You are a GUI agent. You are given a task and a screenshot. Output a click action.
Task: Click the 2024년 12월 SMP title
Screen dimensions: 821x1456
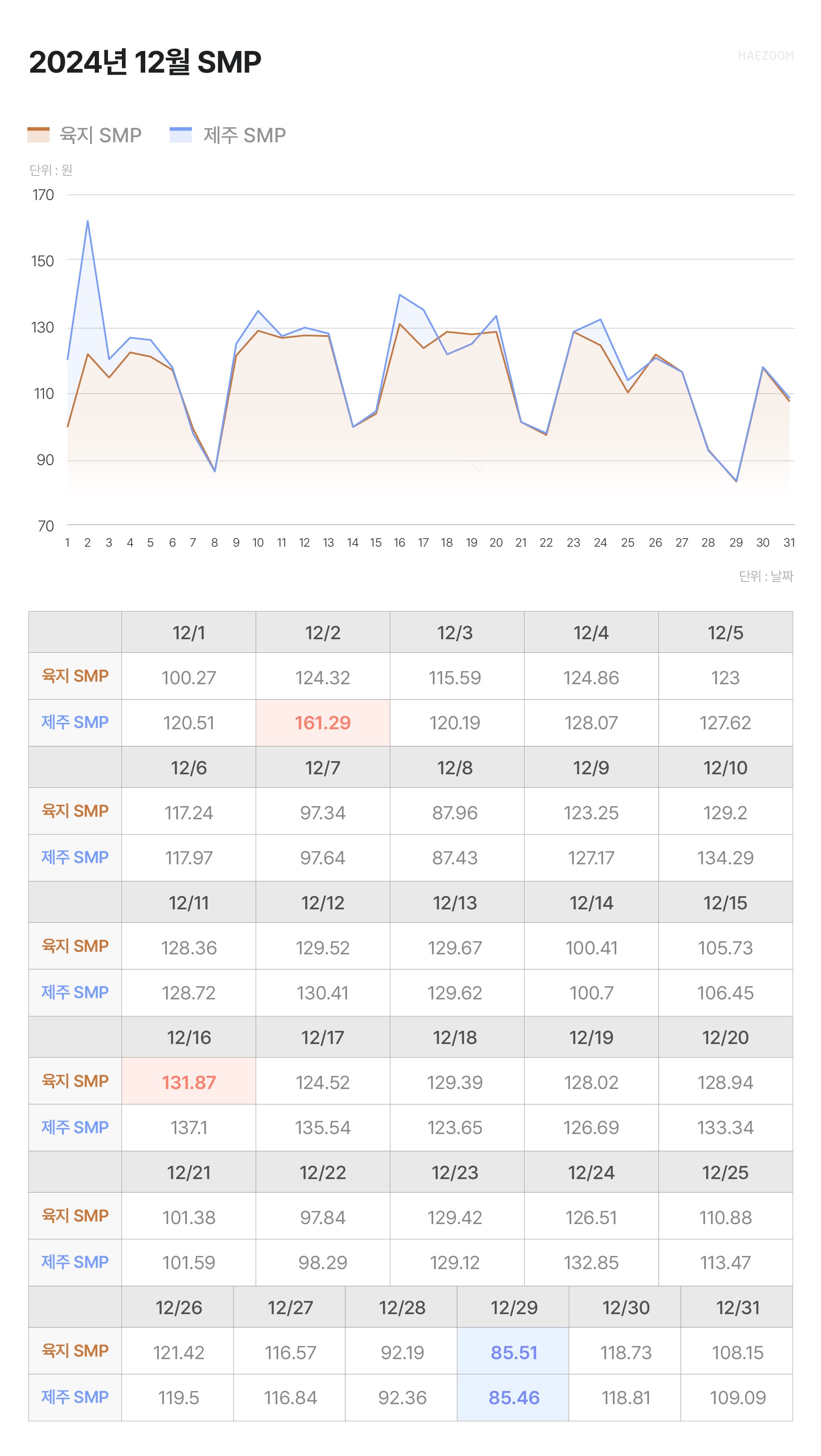point(145,62)
